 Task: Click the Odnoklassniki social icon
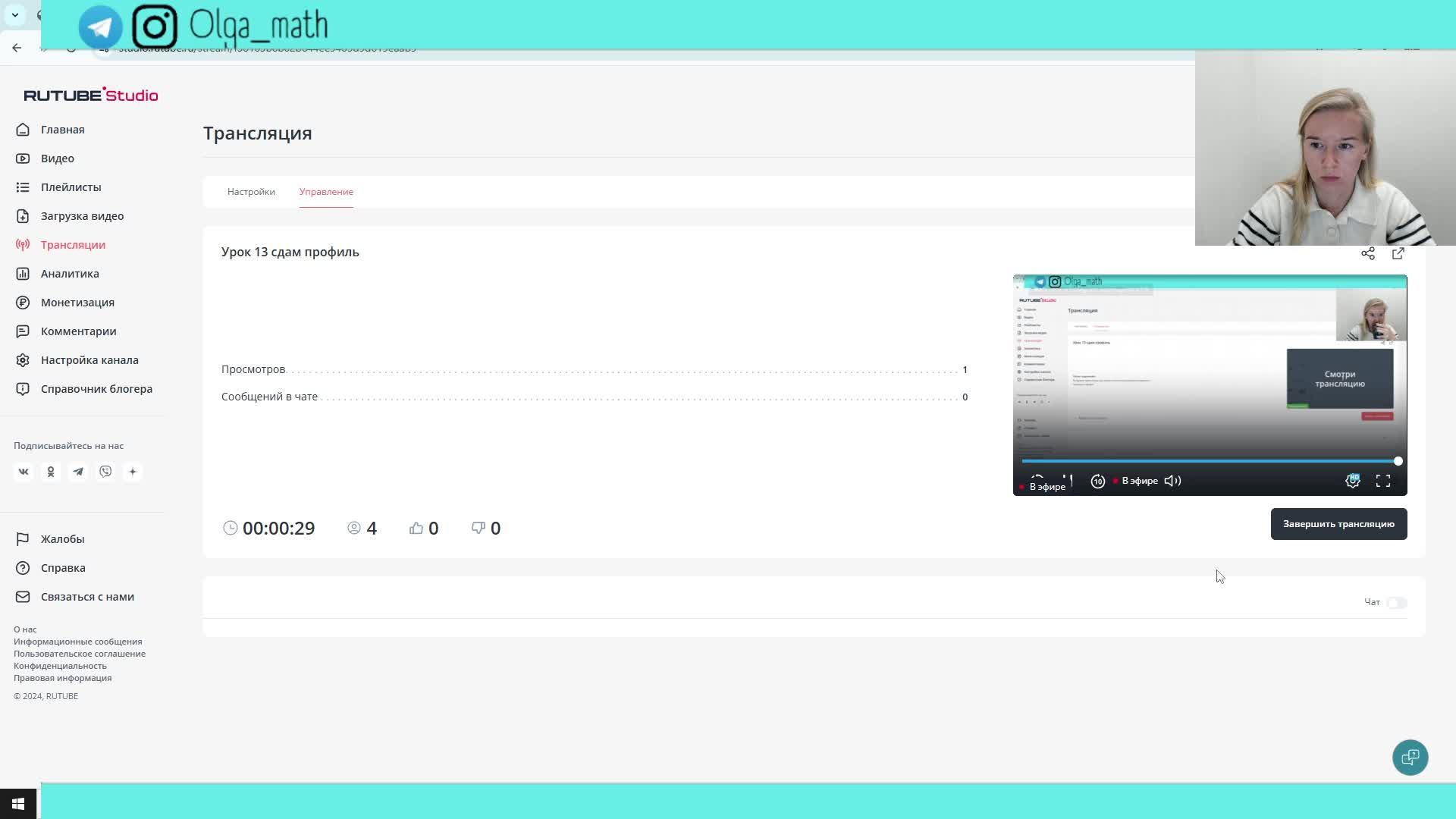pos(51,472)
